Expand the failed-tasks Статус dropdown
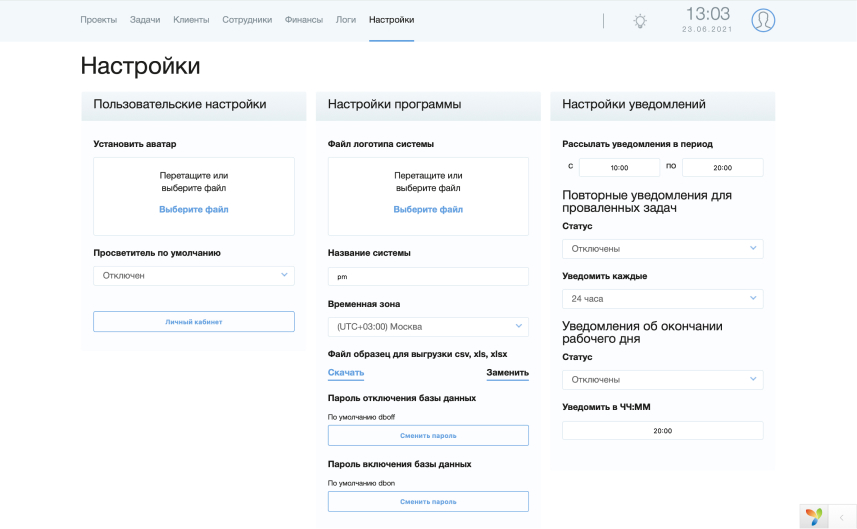 pyautogui.click(x=662, y=249)
